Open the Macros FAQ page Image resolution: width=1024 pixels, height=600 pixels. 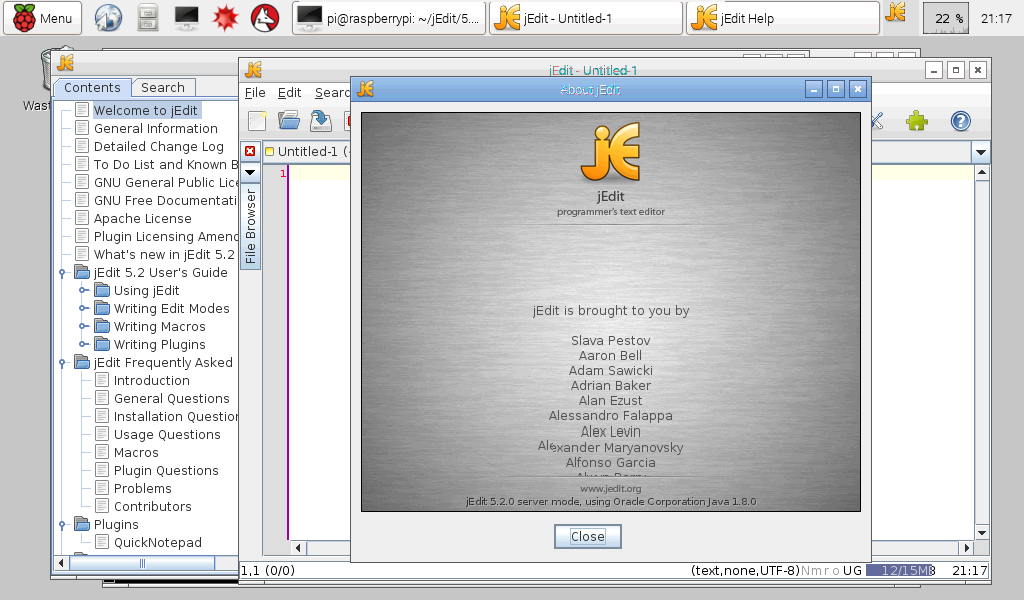pyautogui.click(x=136, y=452)
